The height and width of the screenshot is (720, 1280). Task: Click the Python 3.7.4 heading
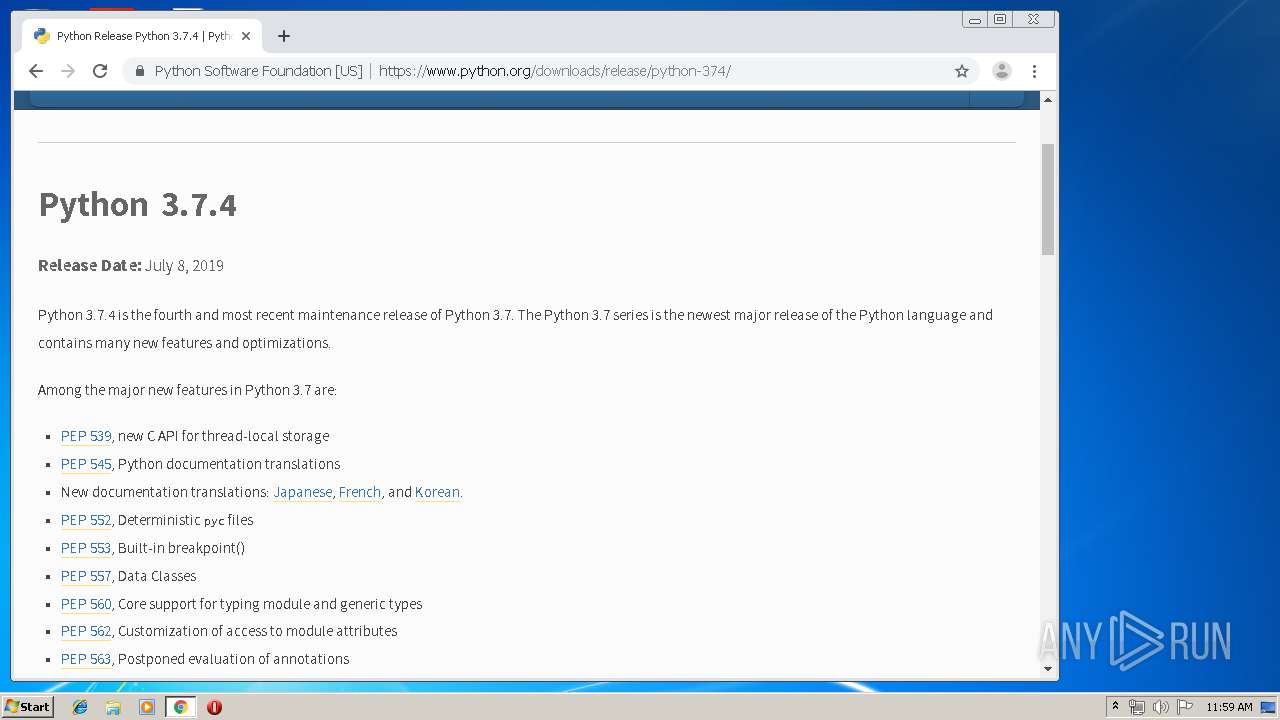point(138,205)
